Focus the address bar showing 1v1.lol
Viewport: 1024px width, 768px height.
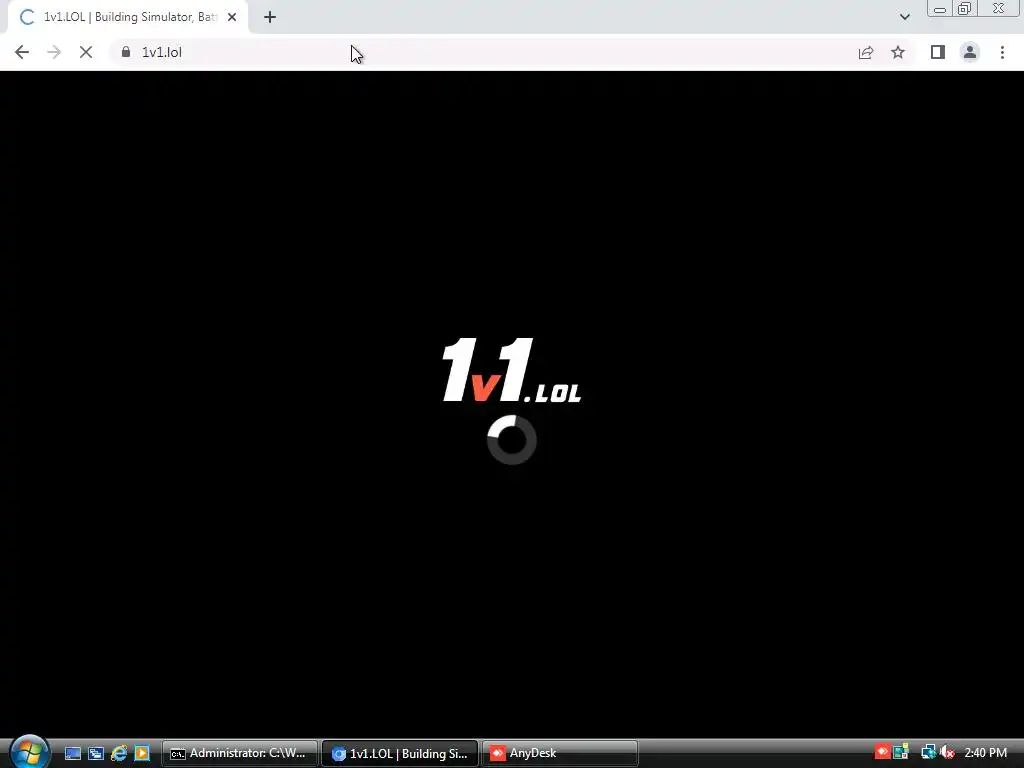coord(483,52)
